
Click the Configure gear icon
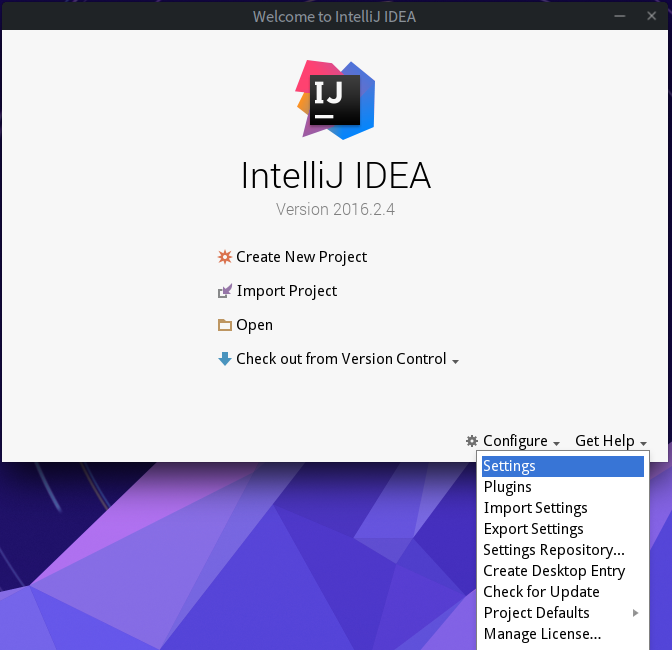point(472,440)
